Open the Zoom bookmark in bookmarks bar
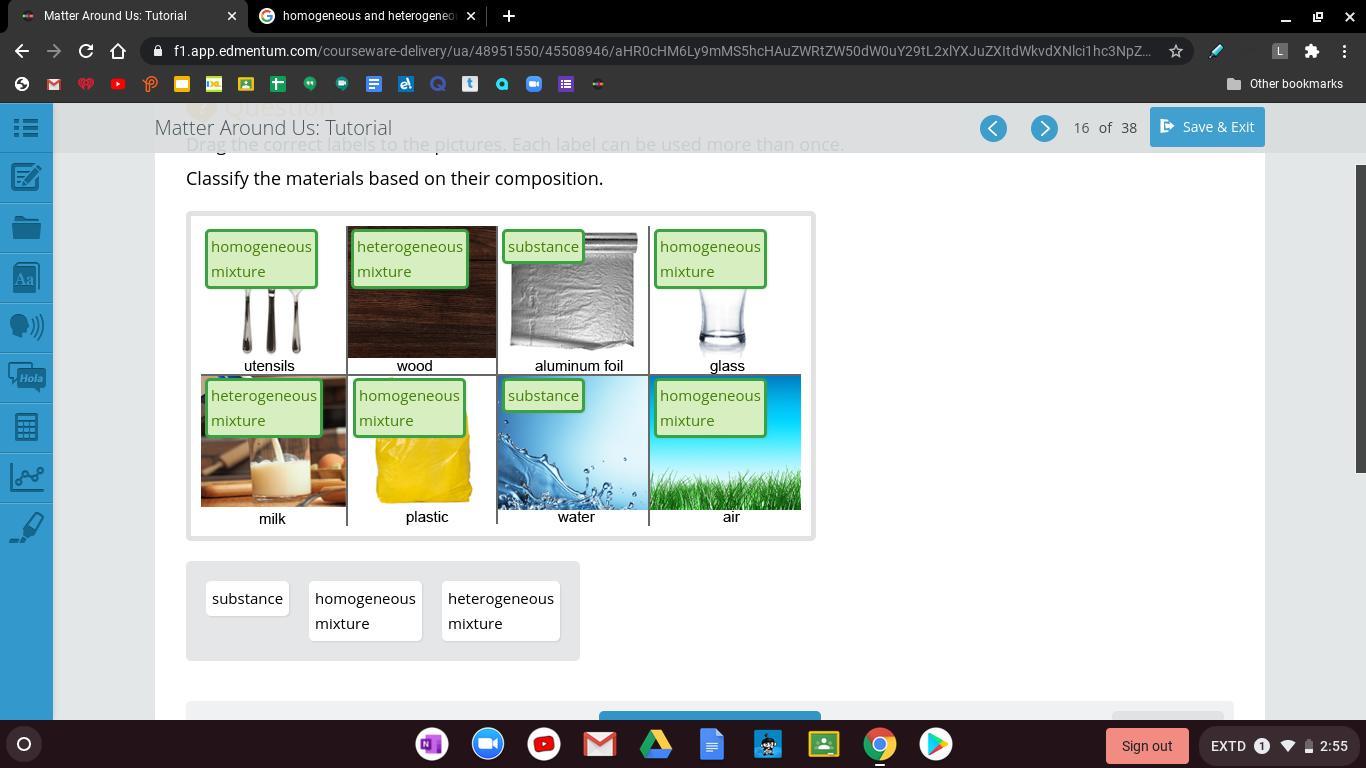Image resolution: width=1366 pixels, height=768 pixels. (534, 84)
